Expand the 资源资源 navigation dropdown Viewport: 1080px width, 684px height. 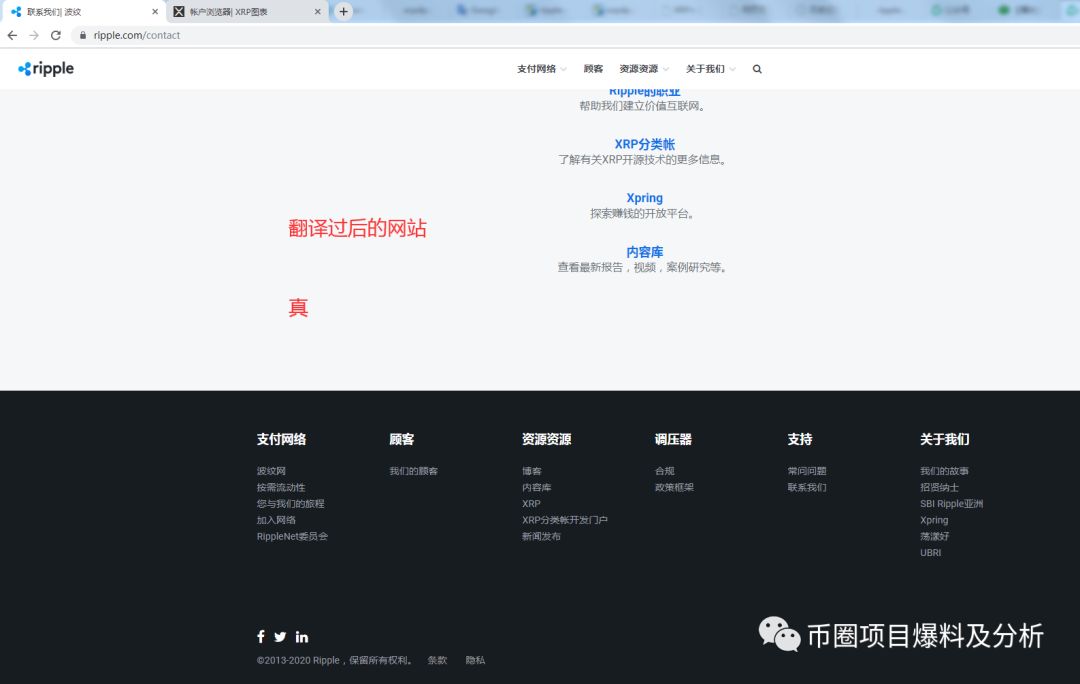[644, 69]
